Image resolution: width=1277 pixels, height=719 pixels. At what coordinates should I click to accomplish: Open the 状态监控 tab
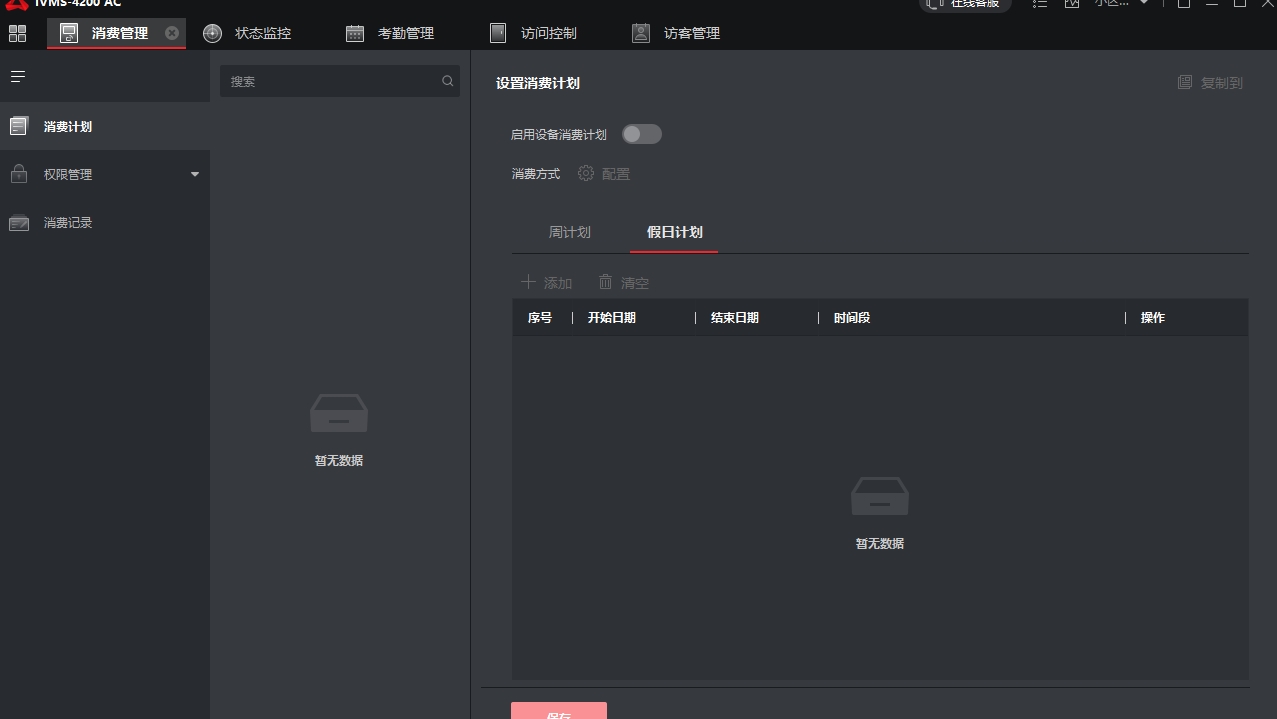tap(263, 33)
